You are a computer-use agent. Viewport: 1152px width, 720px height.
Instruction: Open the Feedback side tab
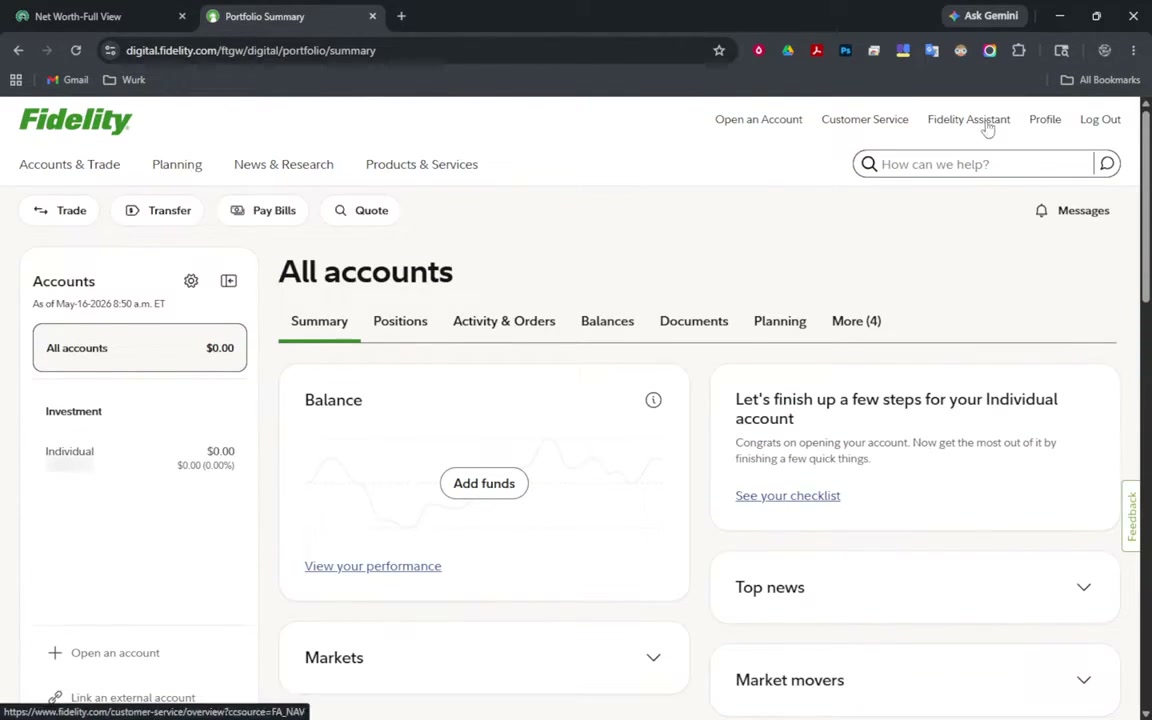1131,516
